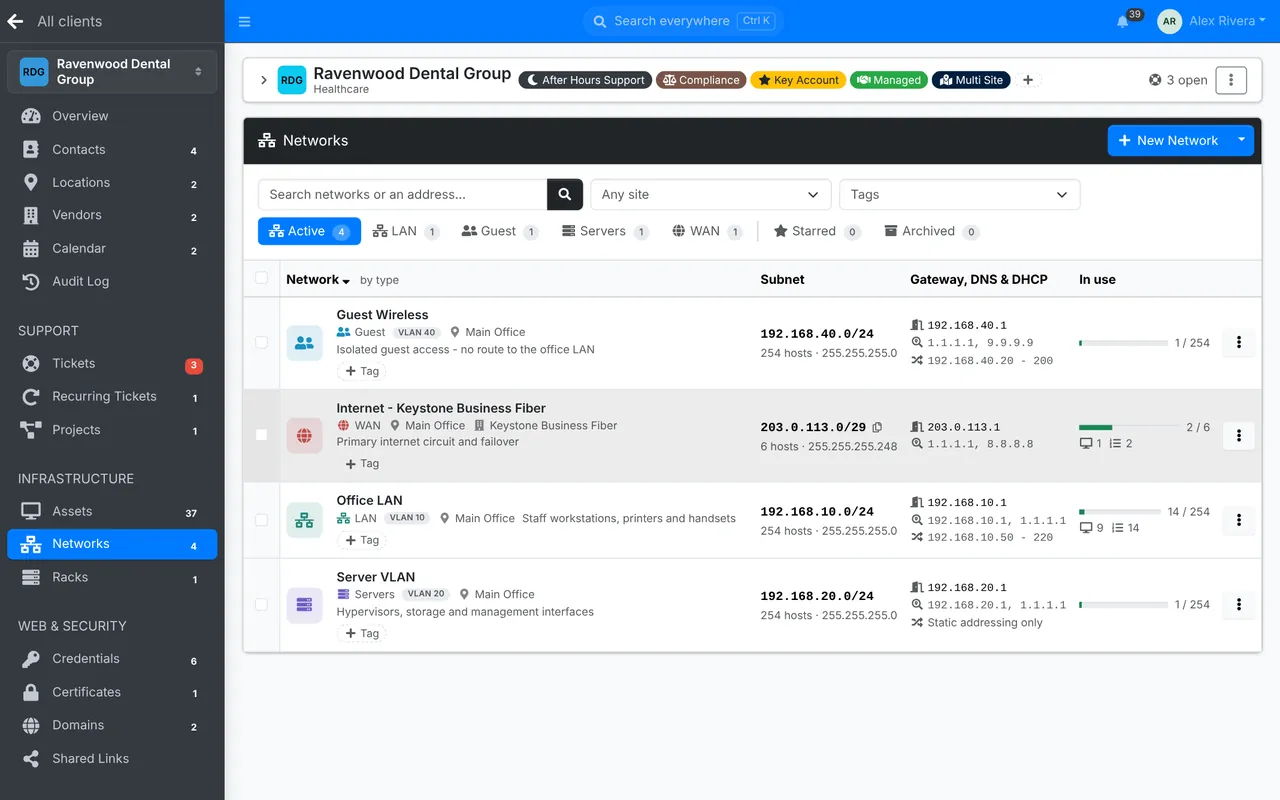Click the Office LAN network icon
This screenshot has height=800, width=1280.
point(304,520)
